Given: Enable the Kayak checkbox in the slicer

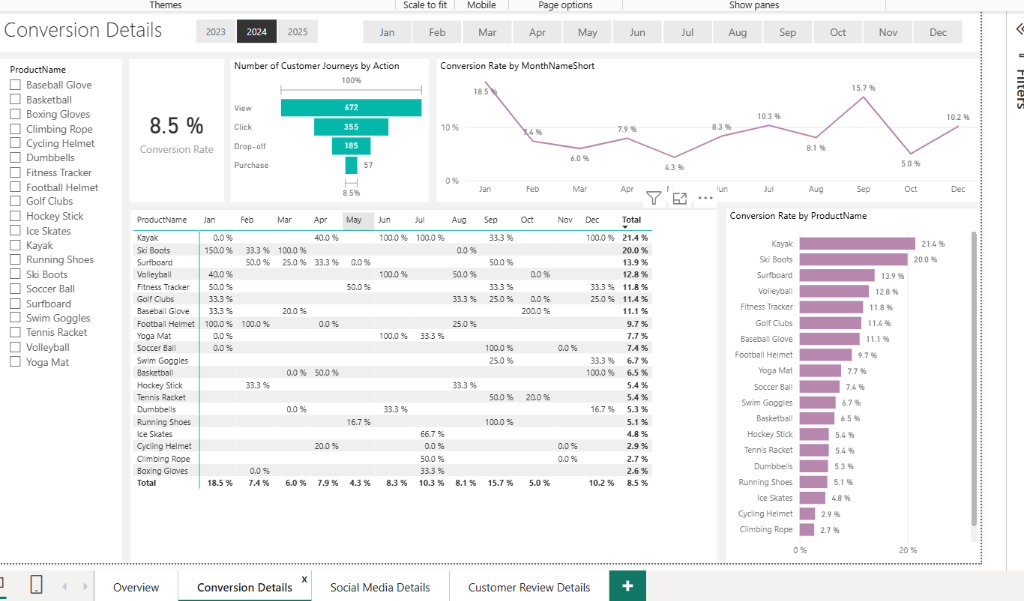Looking at the screenshot, I should click(x=15, y=245).
